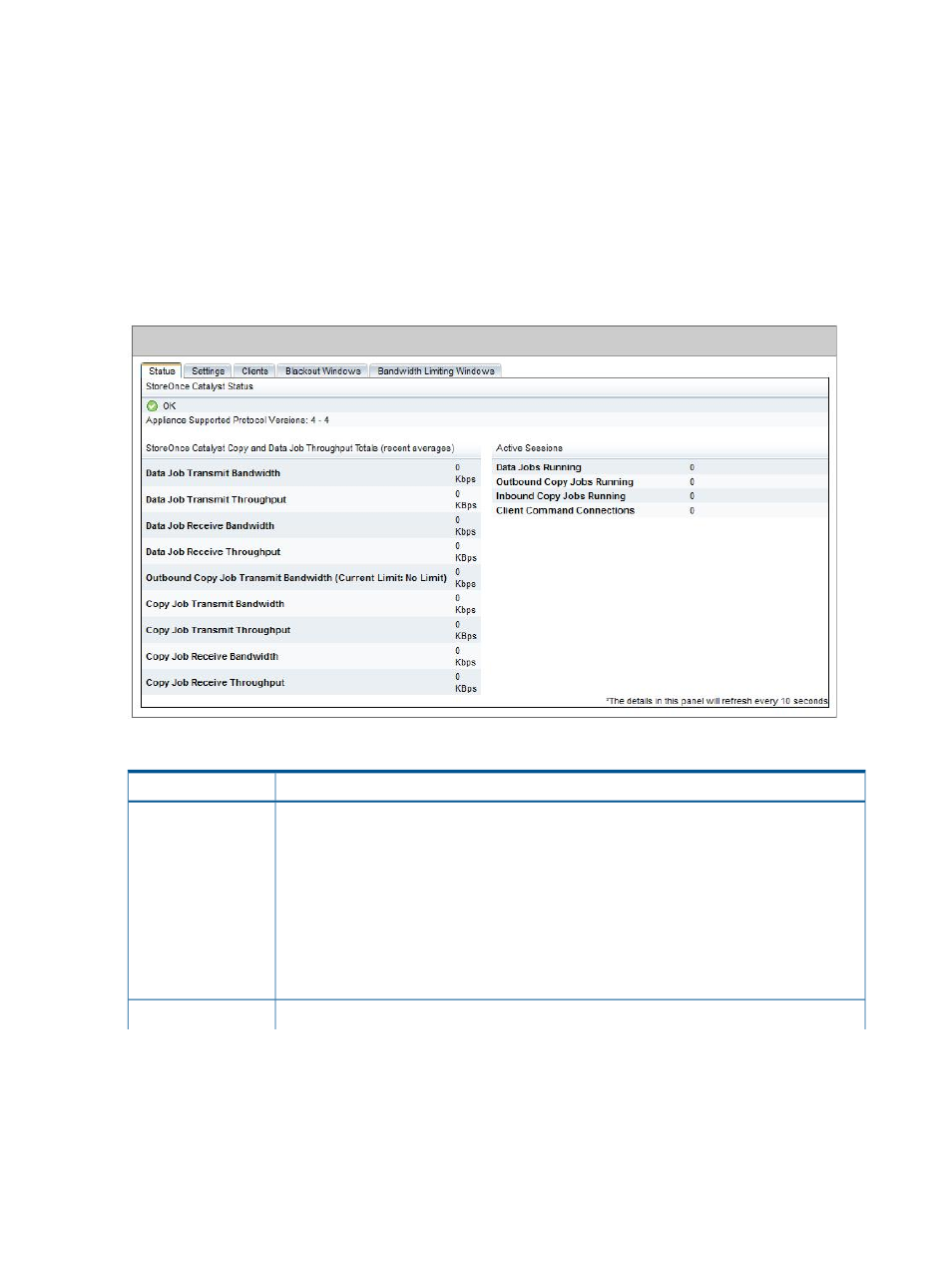Click the Throughput Totals section heading

(299, 448)
